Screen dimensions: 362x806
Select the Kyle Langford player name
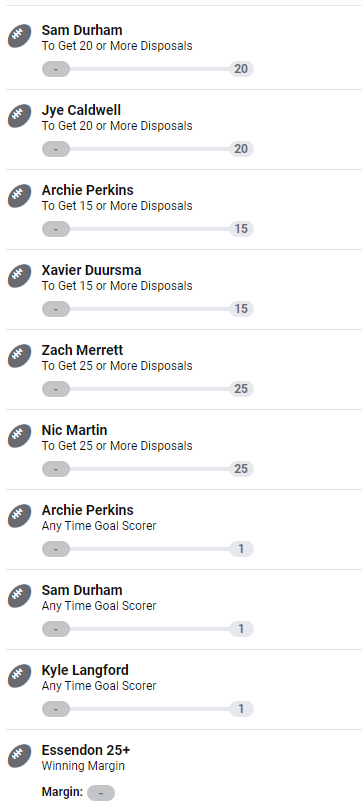pos(85,670)
